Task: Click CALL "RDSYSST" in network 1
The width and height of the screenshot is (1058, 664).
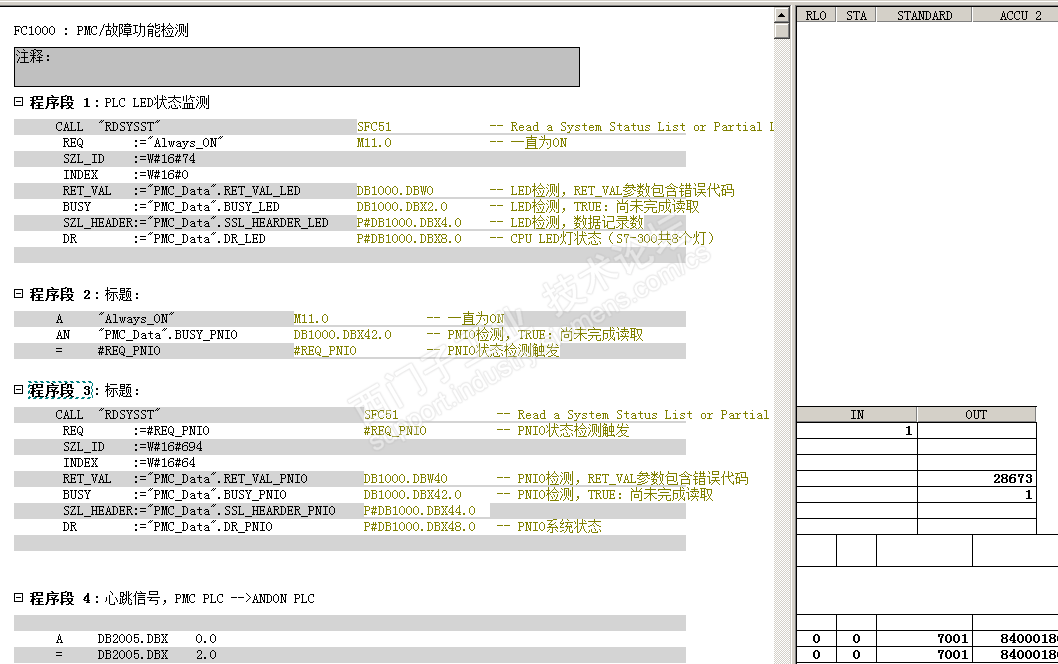Action: 108,127
